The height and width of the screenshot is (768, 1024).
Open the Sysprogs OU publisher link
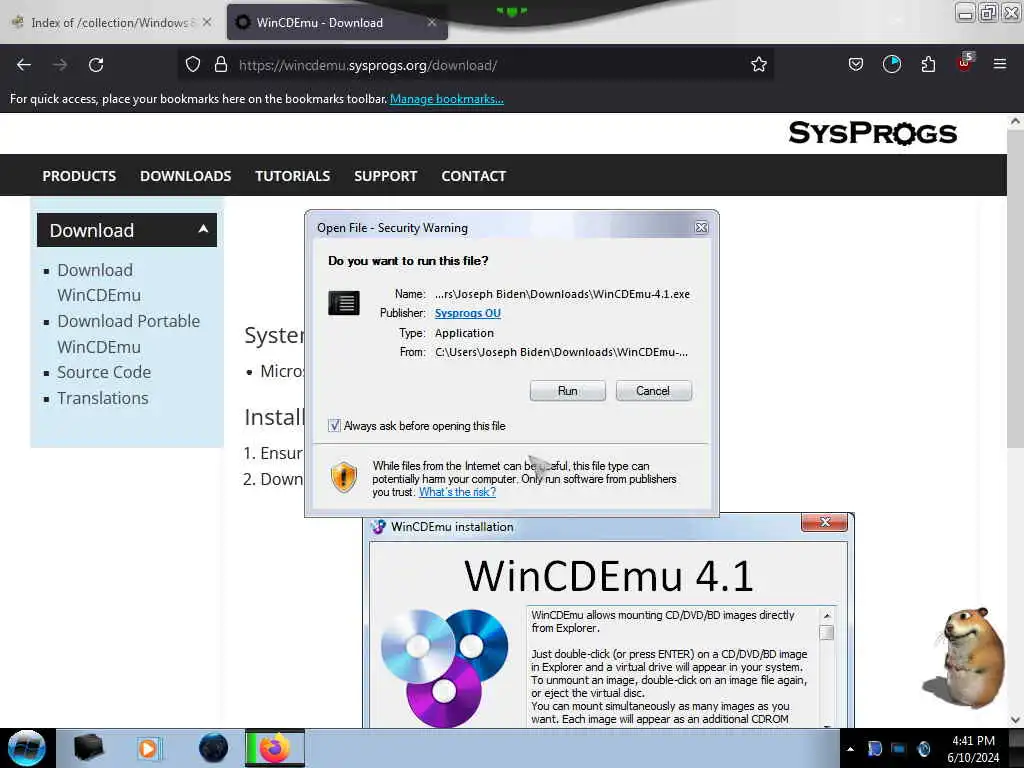[468, 313]
